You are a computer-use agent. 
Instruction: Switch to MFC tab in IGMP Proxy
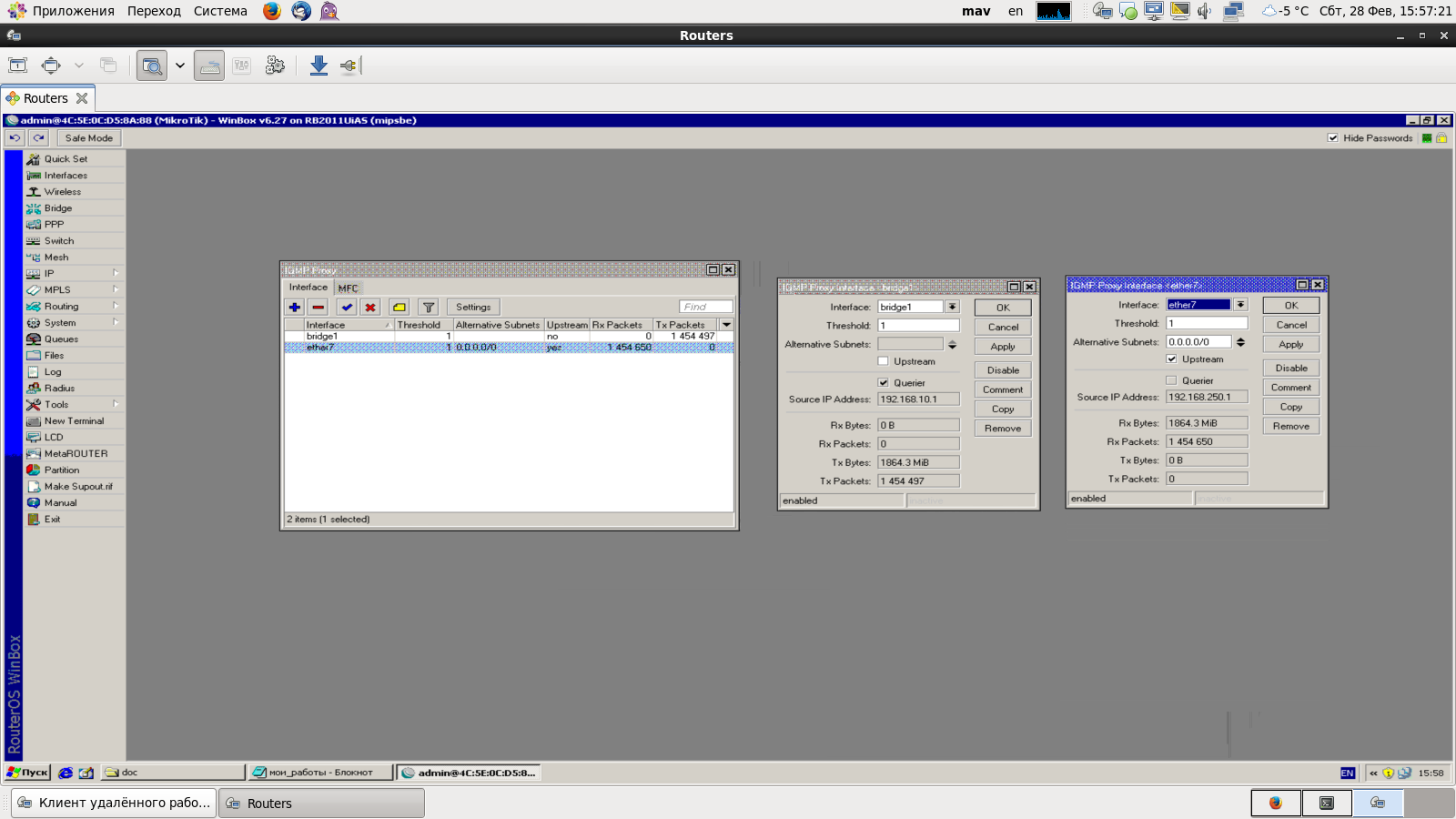tap(349, 288)
